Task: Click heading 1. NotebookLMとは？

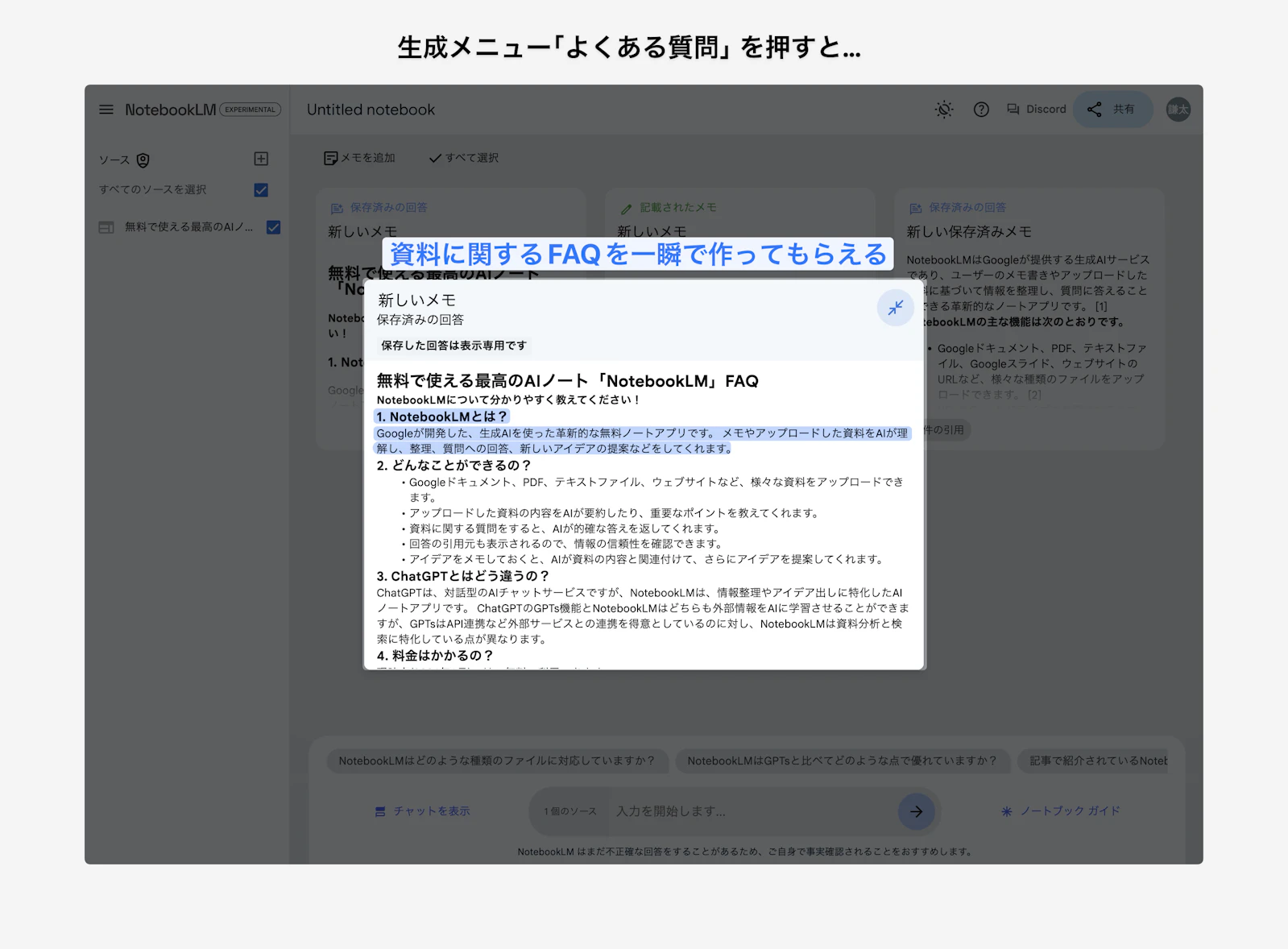Action: tap(441, 416)
